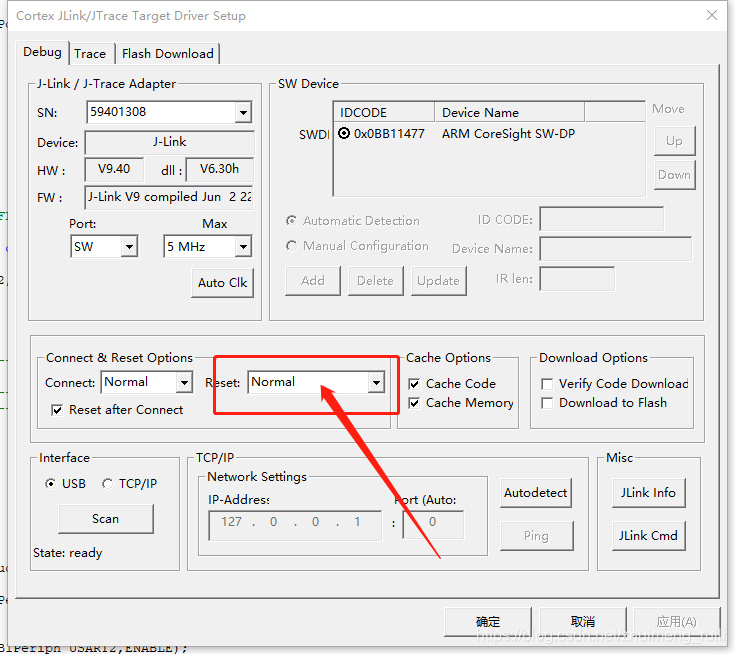This screenshot has height=654, width=735.
Task: Click the IDCODE column header
Action: (x=384, y=113)
